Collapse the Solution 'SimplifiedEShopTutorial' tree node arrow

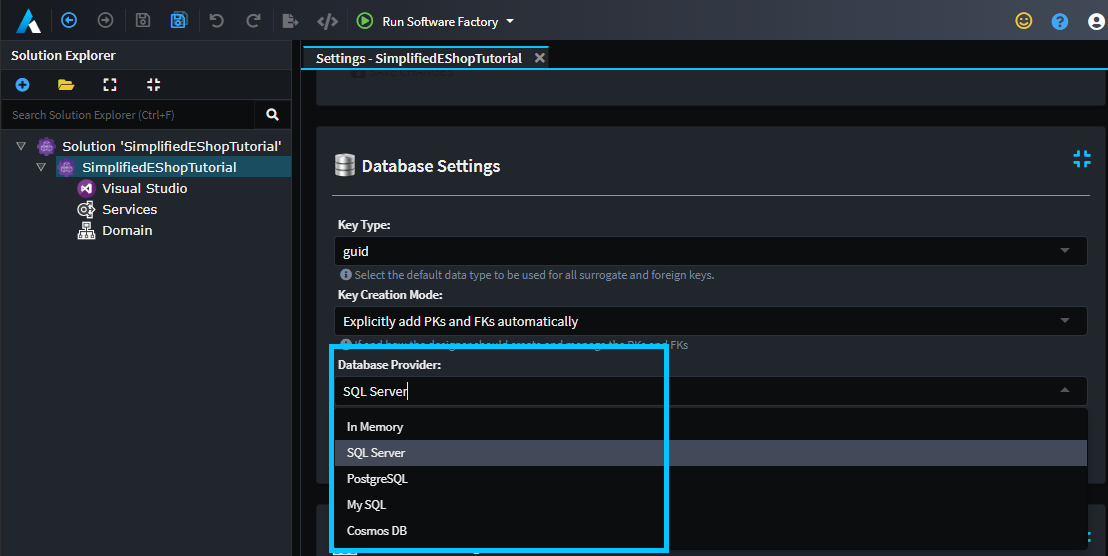pos(21,146)
